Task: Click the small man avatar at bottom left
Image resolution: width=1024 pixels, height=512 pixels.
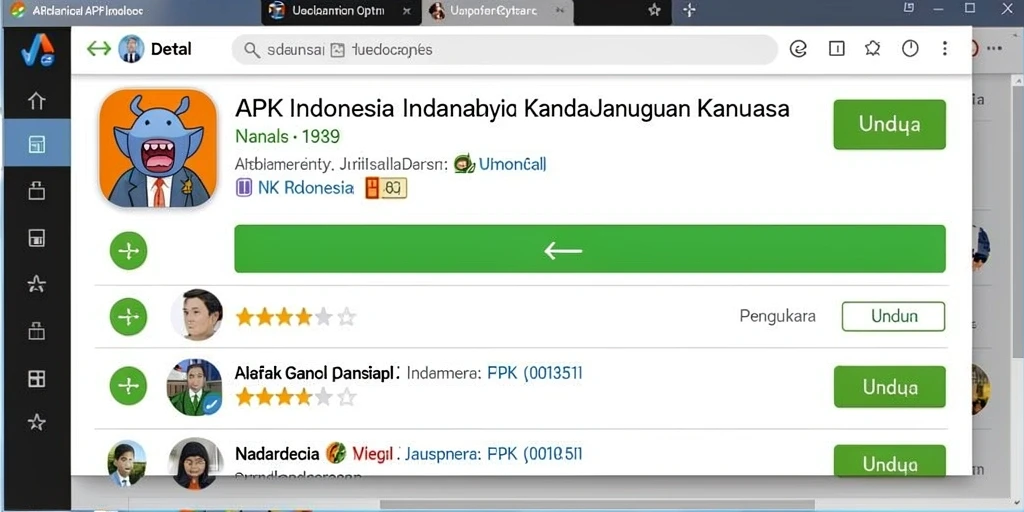Action: [x=127, y=464]
